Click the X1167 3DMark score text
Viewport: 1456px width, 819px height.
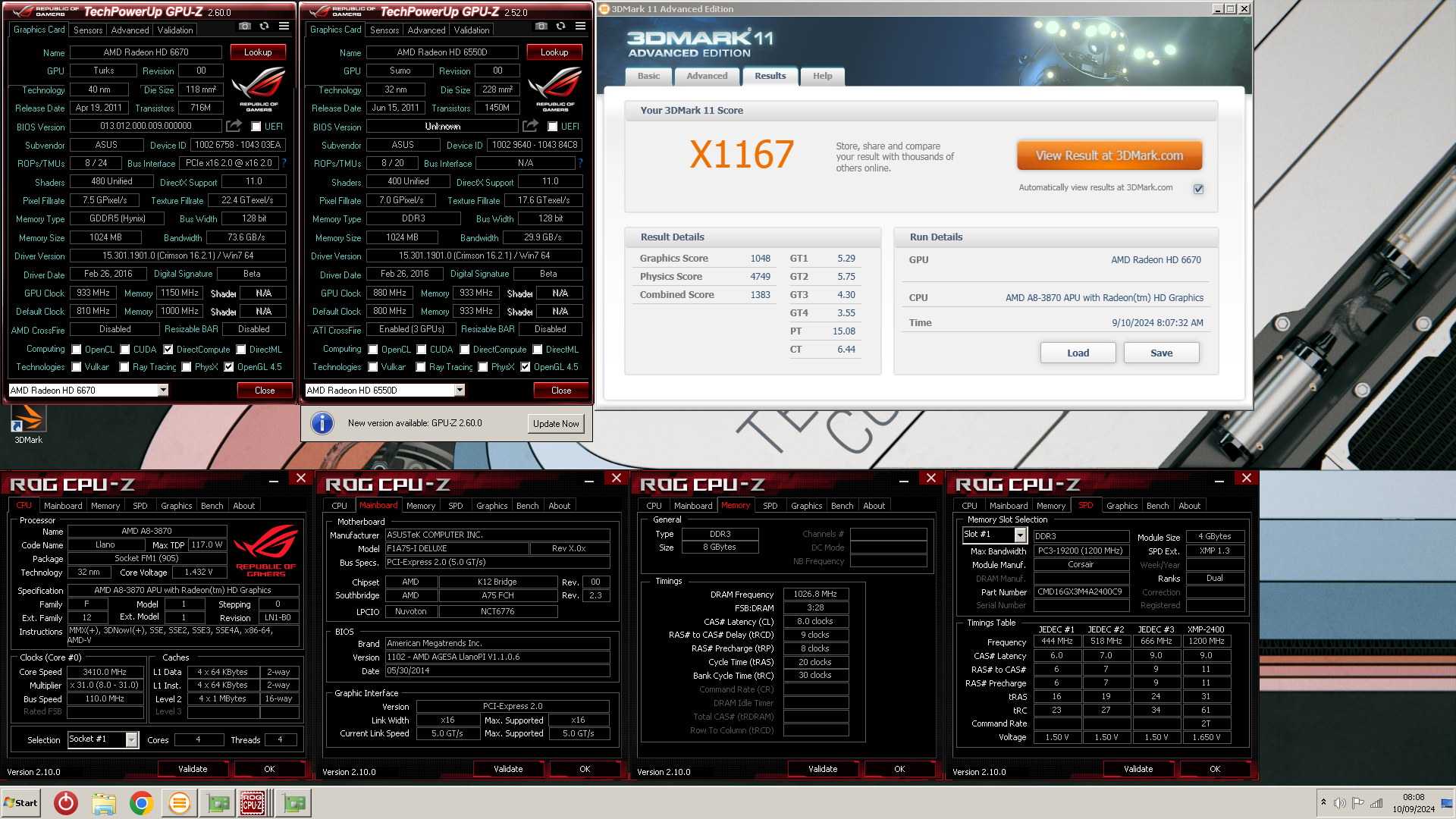click(x=742, y=155)
